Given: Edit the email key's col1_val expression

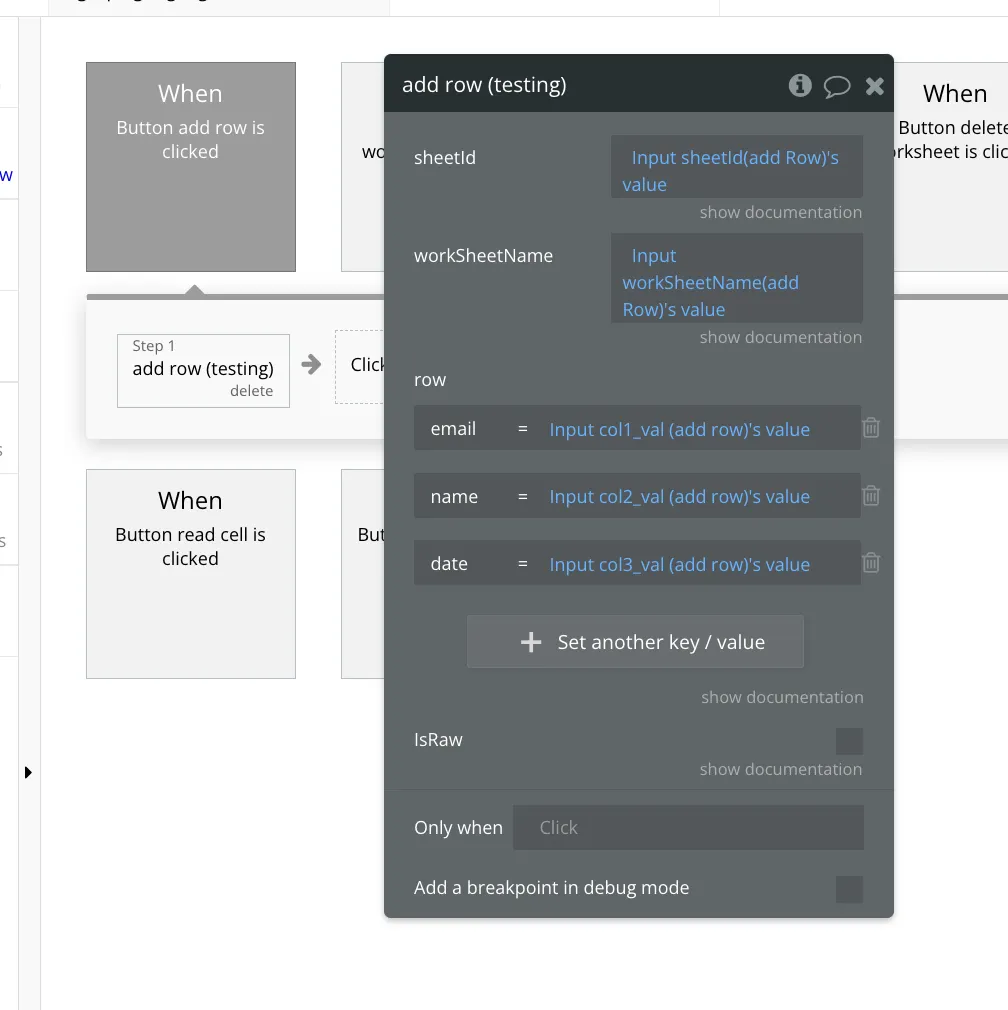Looking at the screenshot, I should click(x=680, y=429).
